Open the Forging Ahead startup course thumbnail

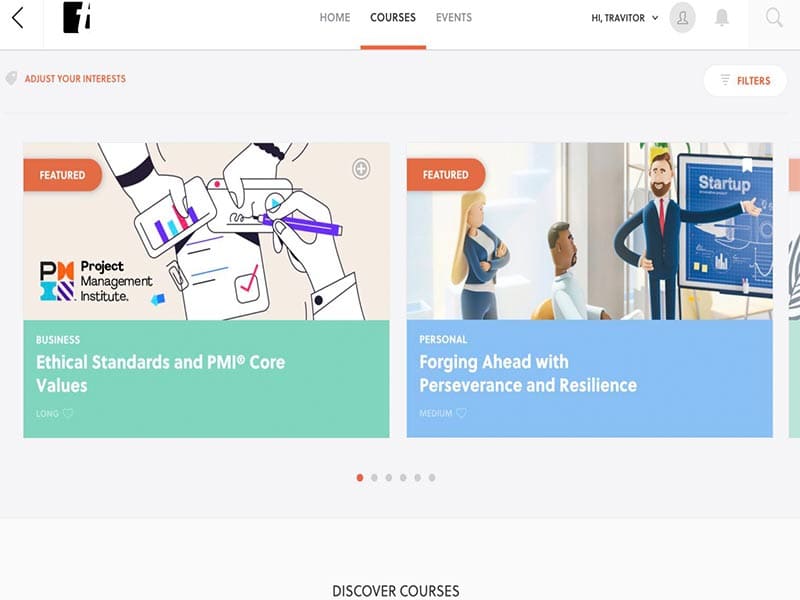(x=589, y=231)
